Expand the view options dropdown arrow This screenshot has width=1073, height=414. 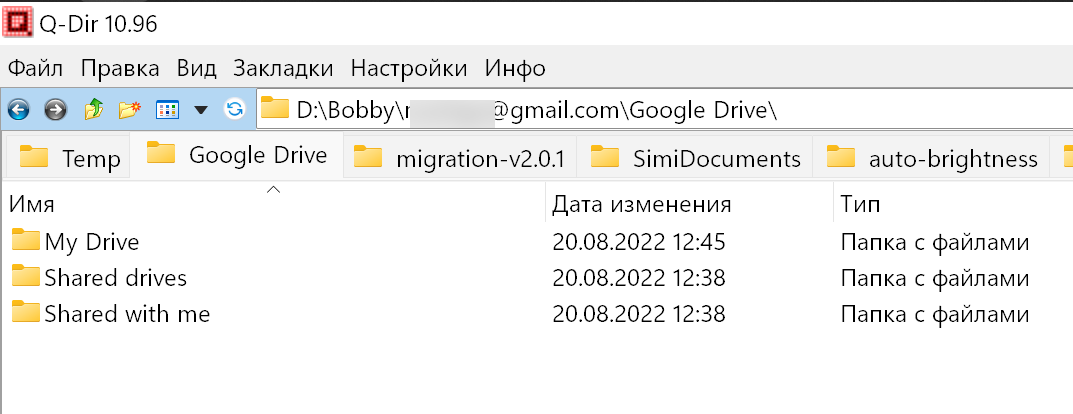pyautogui.click(x=201, y=110)
